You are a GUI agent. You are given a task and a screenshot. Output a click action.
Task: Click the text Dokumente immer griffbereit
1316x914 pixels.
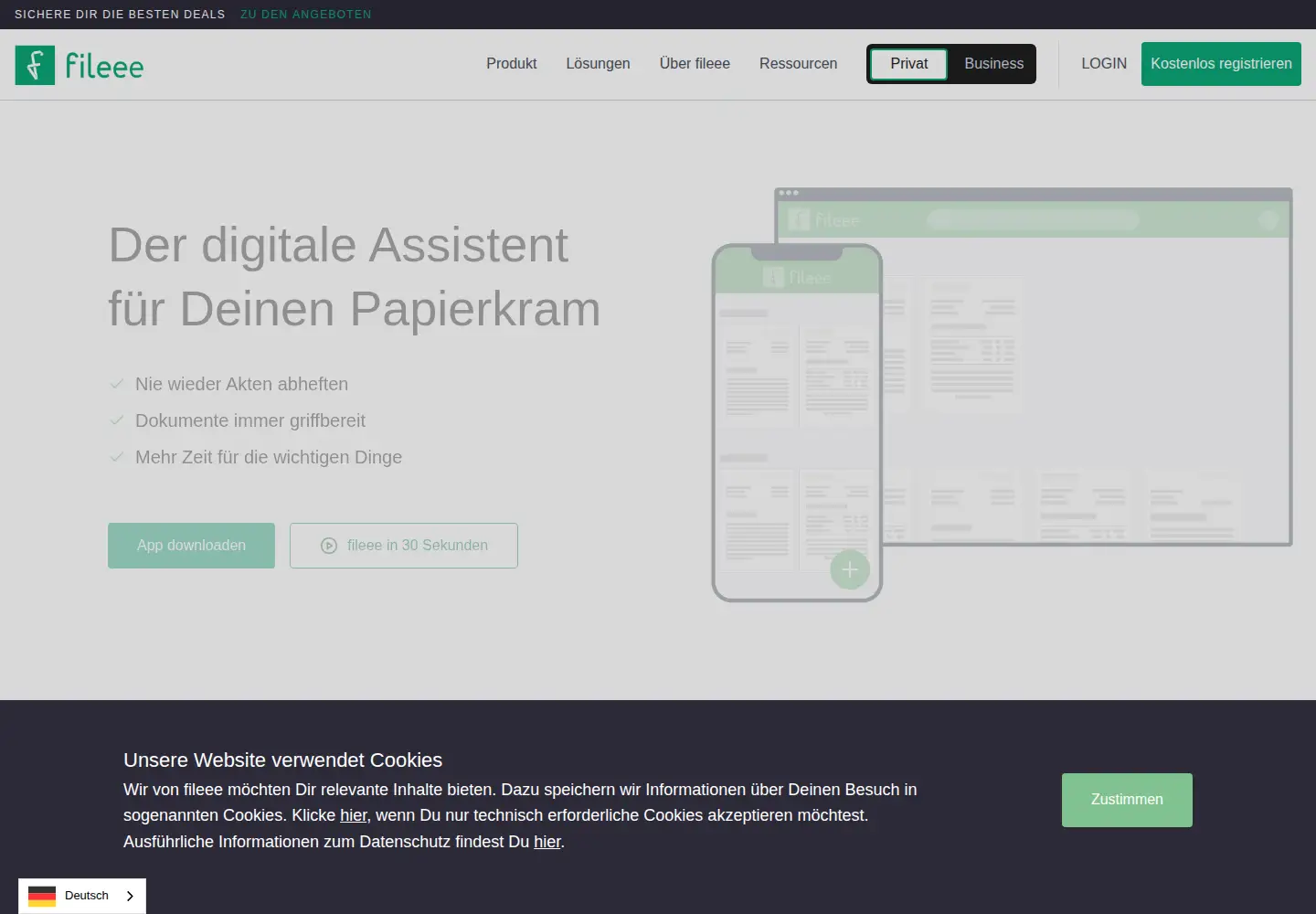(250, 421)
